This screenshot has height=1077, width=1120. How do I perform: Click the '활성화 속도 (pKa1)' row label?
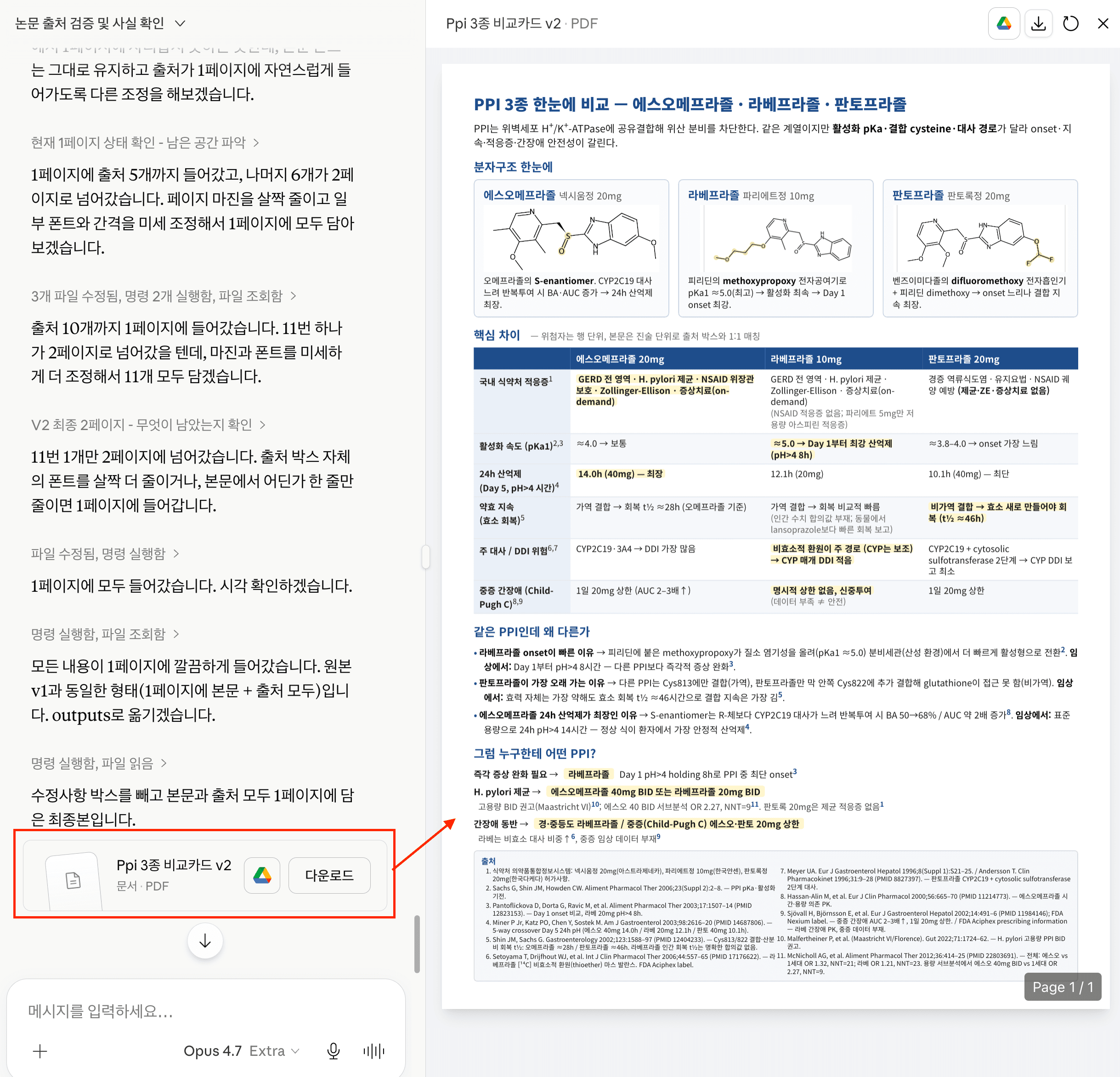pyautogui.click(x=521, y=445)
